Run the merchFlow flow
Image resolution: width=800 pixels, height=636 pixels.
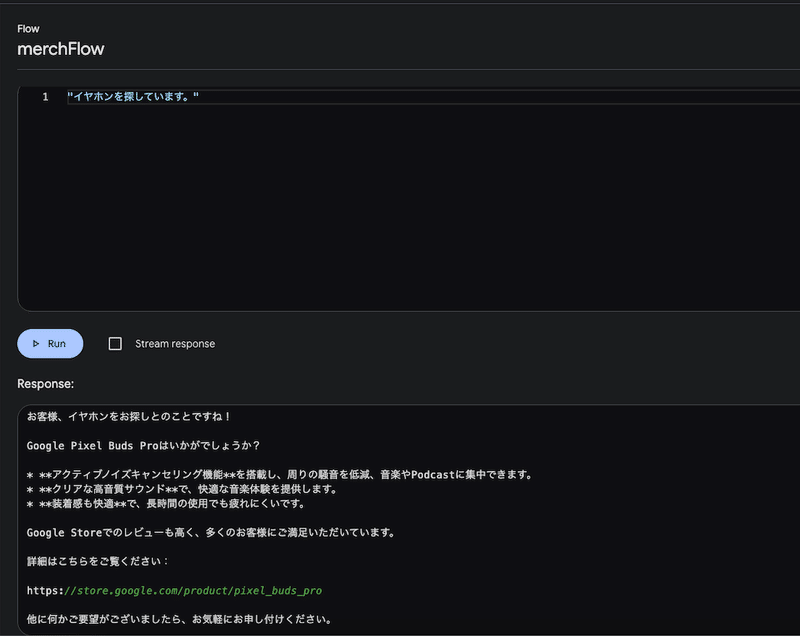coord(50,343)
